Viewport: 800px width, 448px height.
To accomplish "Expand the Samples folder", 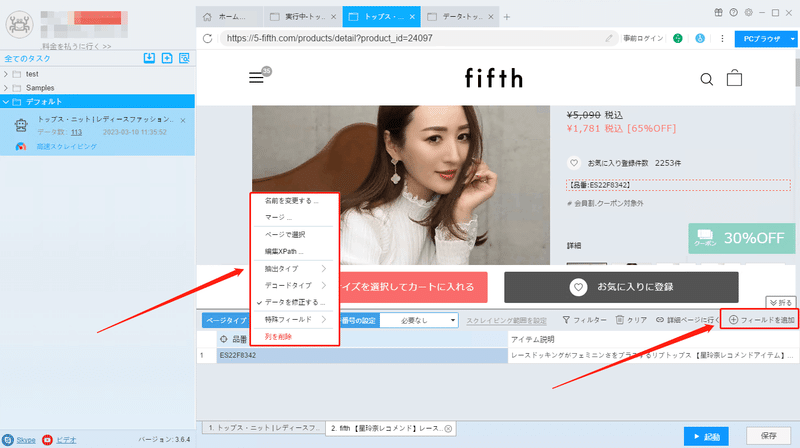I will point(6,88).
